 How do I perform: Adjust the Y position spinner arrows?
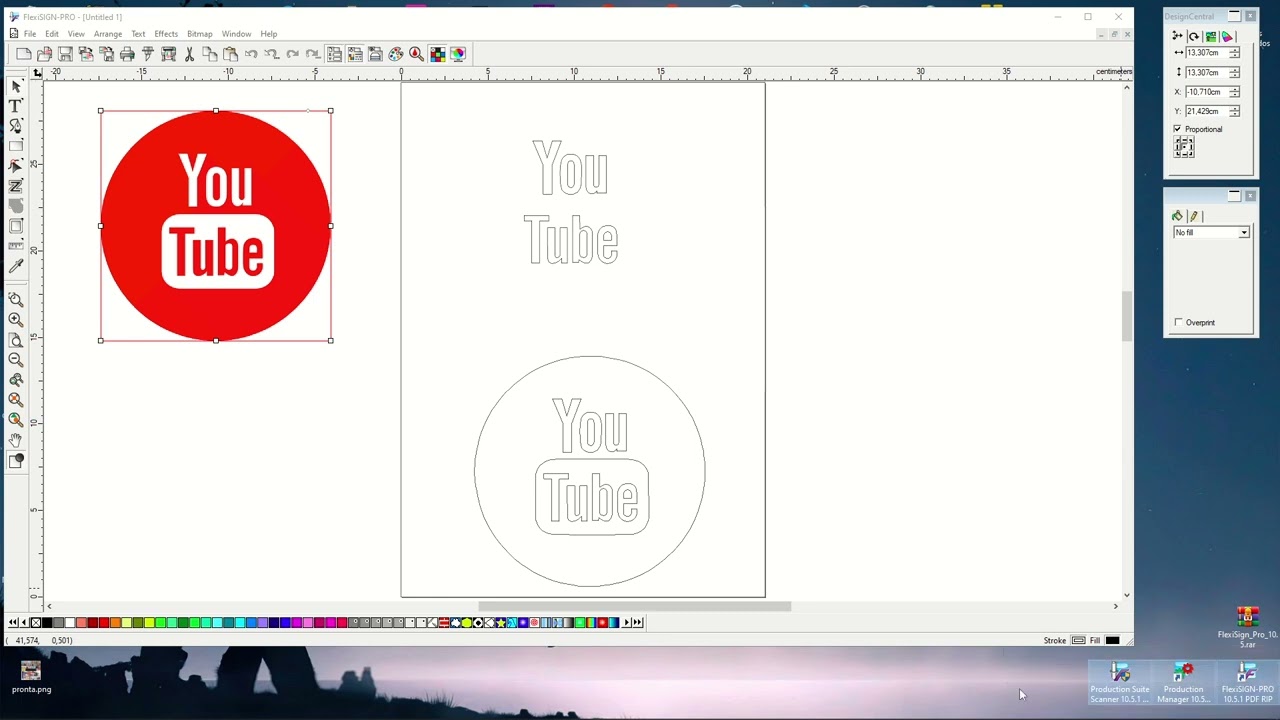tap(1235, 111)
